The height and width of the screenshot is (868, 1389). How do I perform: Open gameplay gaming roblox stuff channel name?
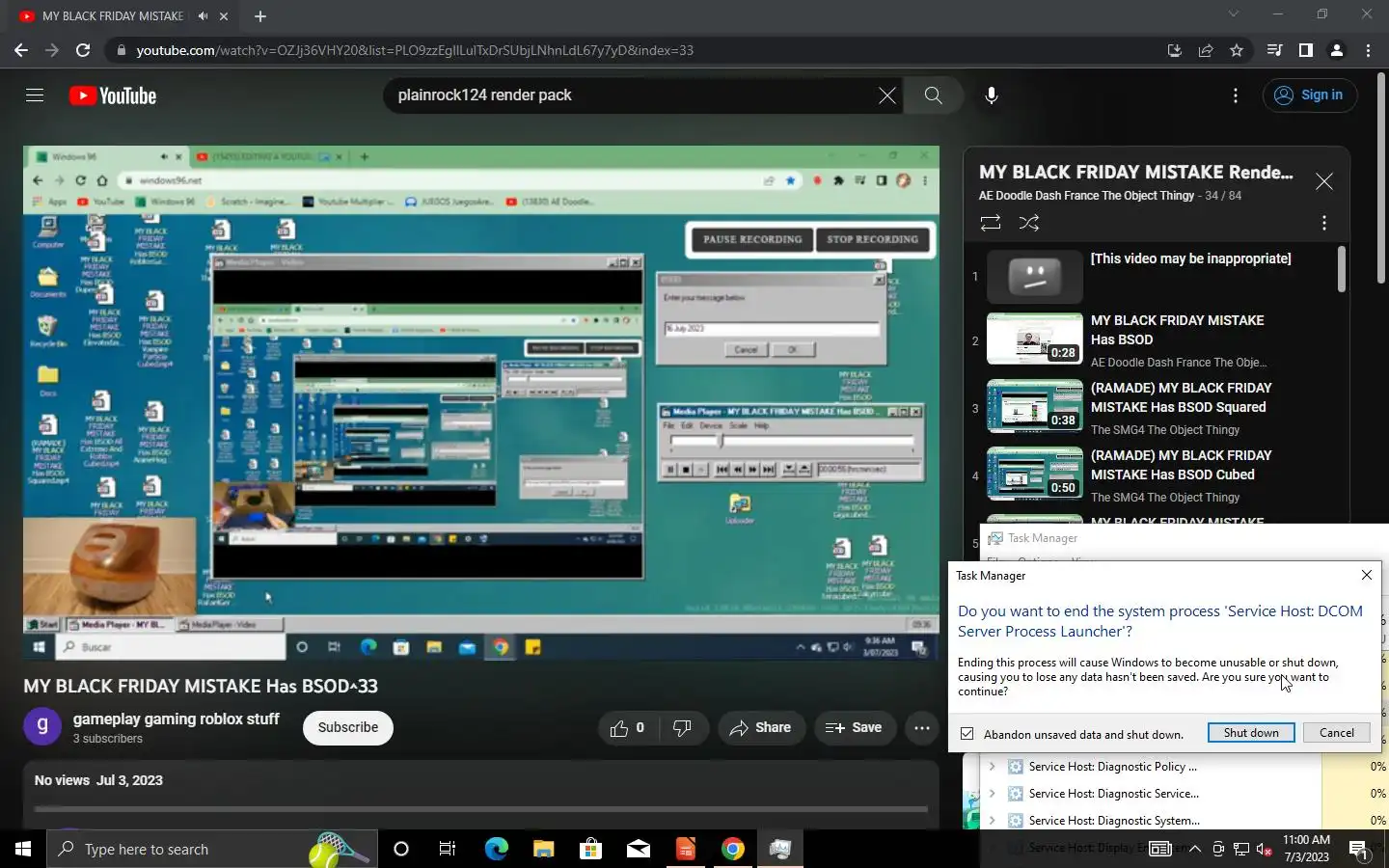[177, 719]
